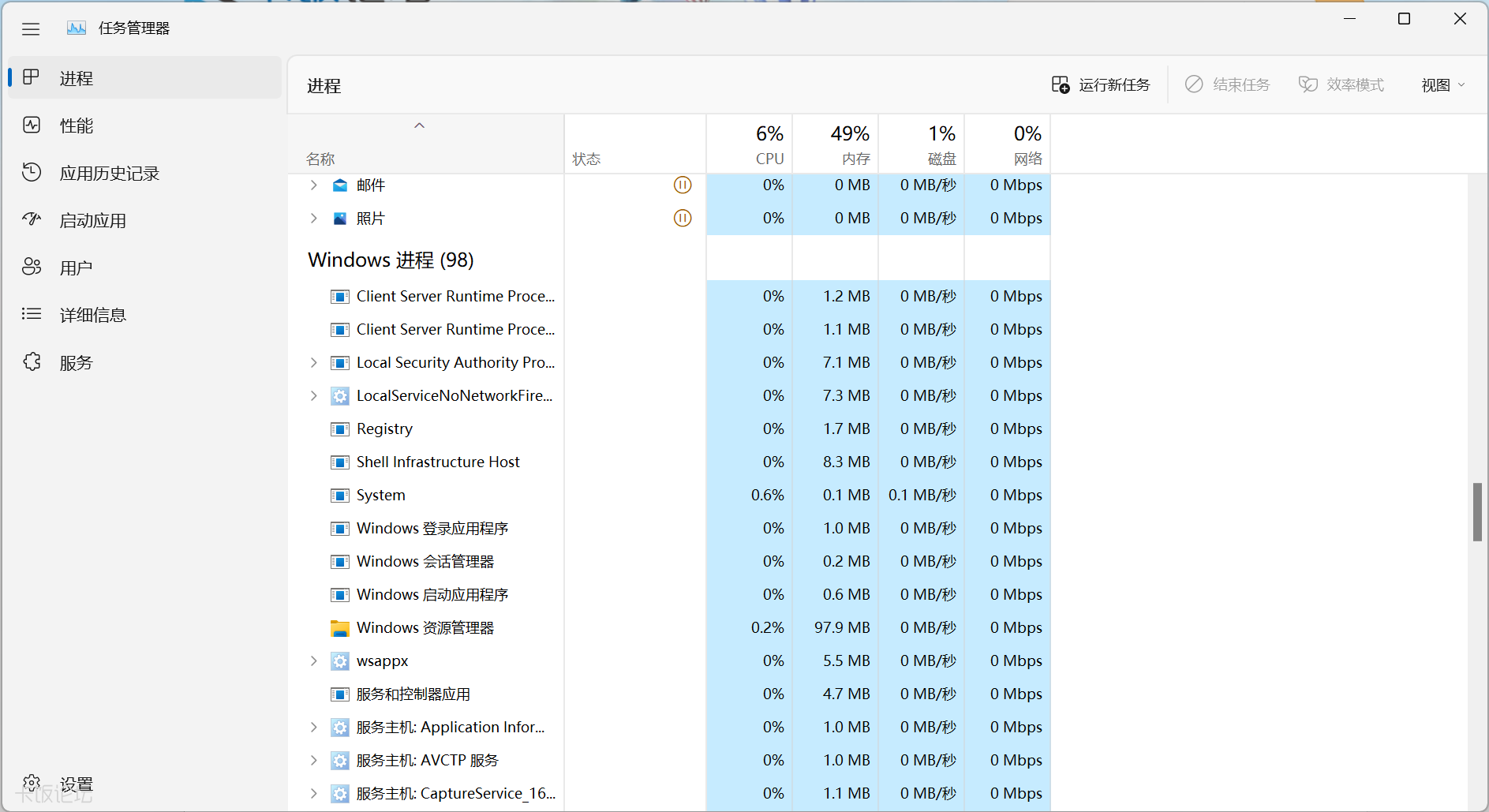Click the 详细信息 list icon
The width and height of the screenshot is (1489, 812).
[x=32, y=314]
